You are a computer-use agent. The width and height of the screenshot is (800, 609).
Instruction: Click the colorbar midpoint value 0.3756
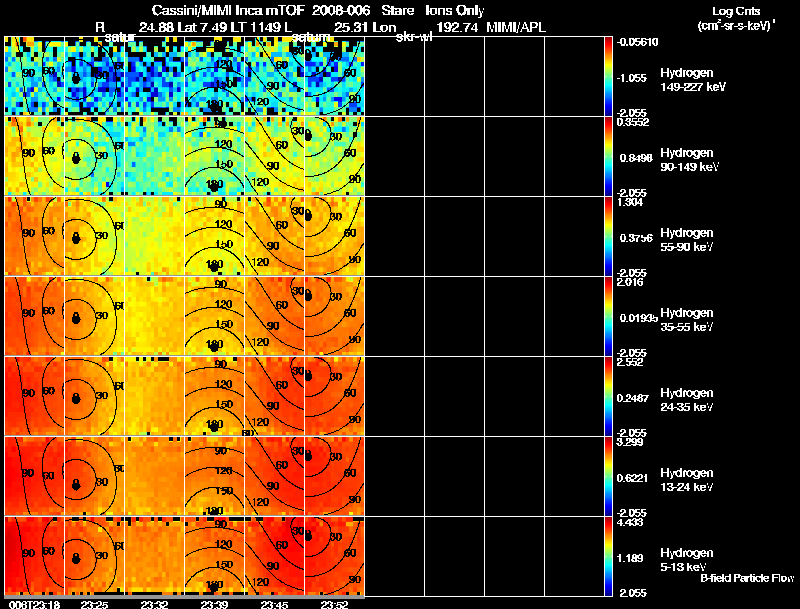tap(636, 238)
